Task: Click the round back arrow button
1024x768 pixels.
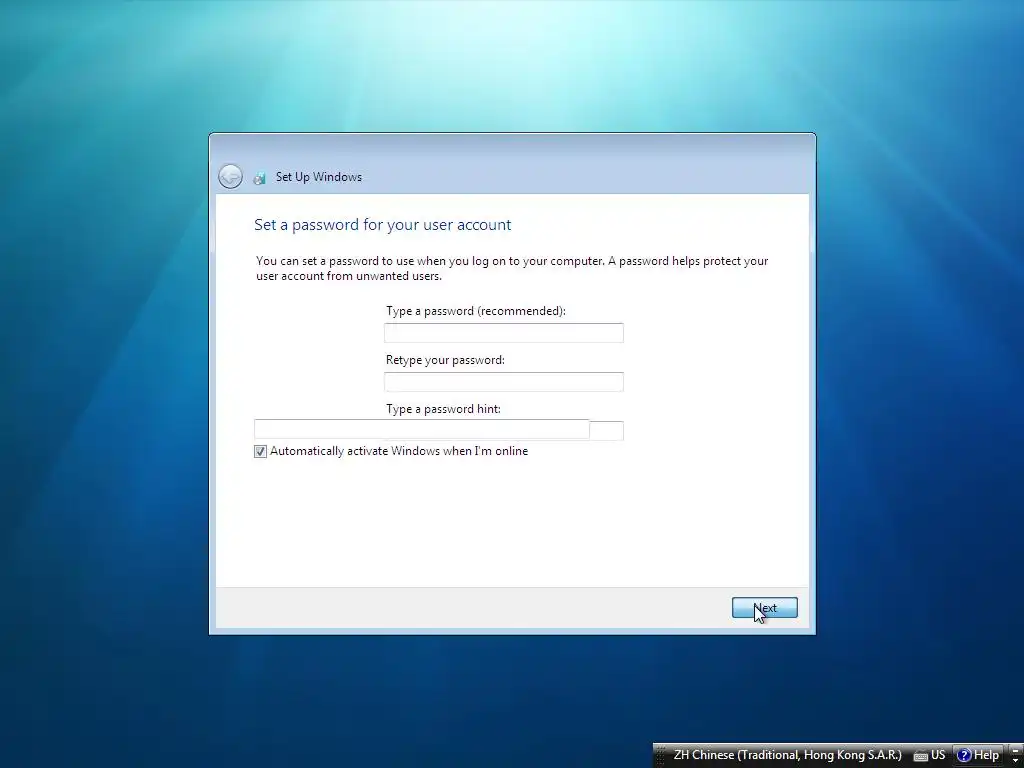Action: (x=231, y=176)
